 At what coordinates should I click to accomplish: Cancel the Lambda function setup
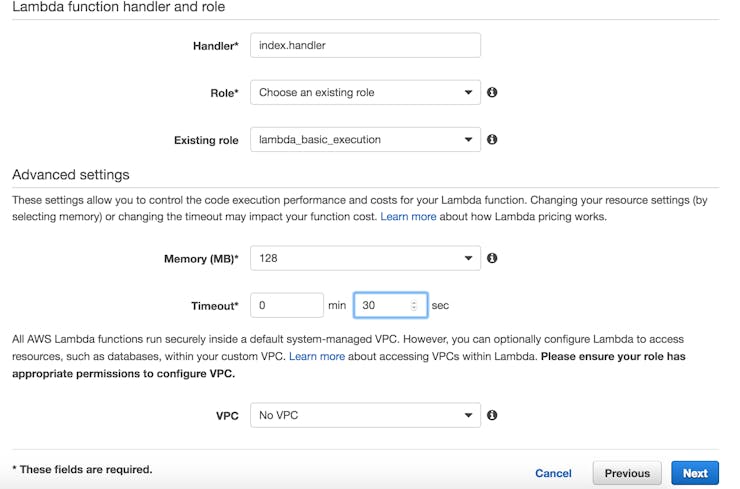[553, 473]
